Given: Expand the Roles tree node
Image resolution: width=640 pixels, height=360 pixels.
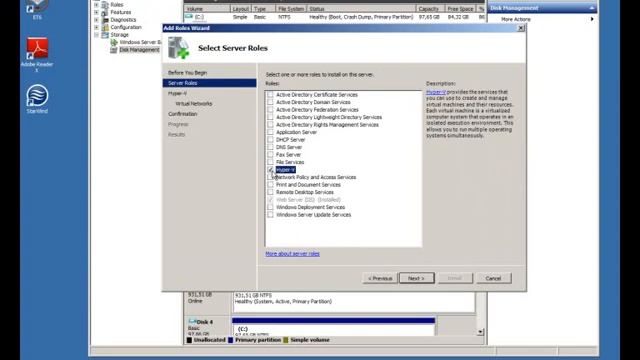Looking at the screenshot, I should coord(96,5).
